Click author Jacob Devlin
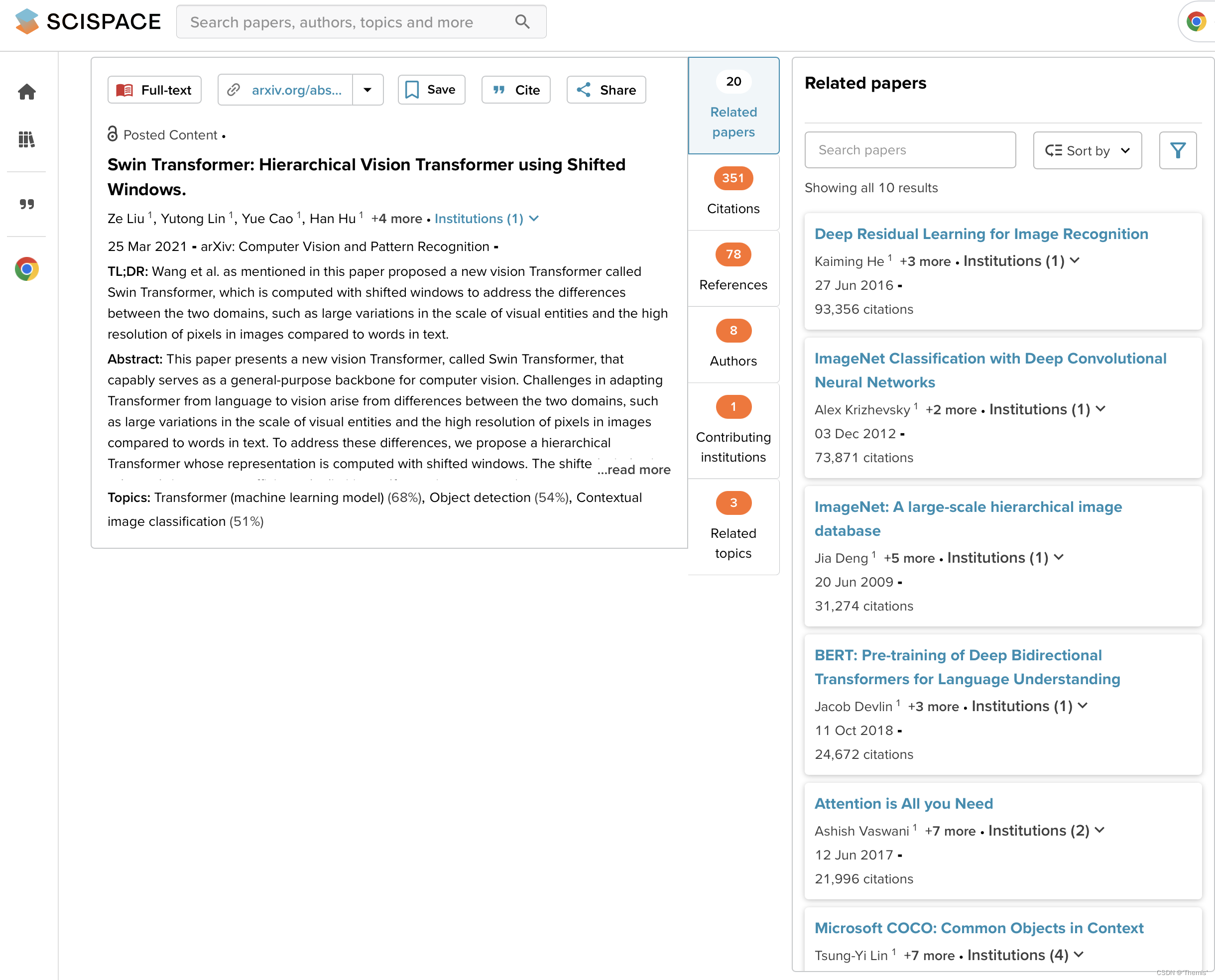This screenshot has width=1215, height=980. coord(853,707)
